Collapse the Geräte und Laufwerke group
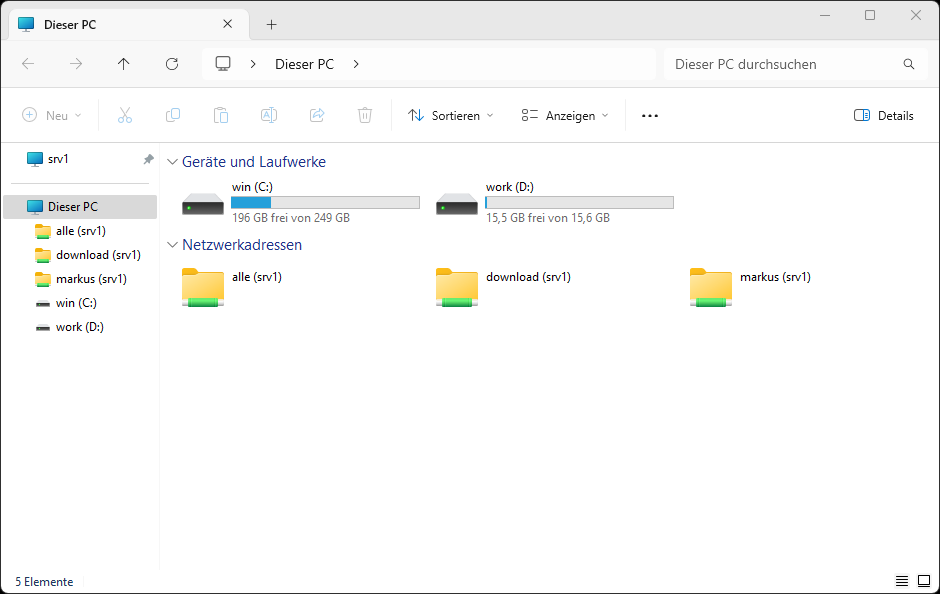 point(173,162)
